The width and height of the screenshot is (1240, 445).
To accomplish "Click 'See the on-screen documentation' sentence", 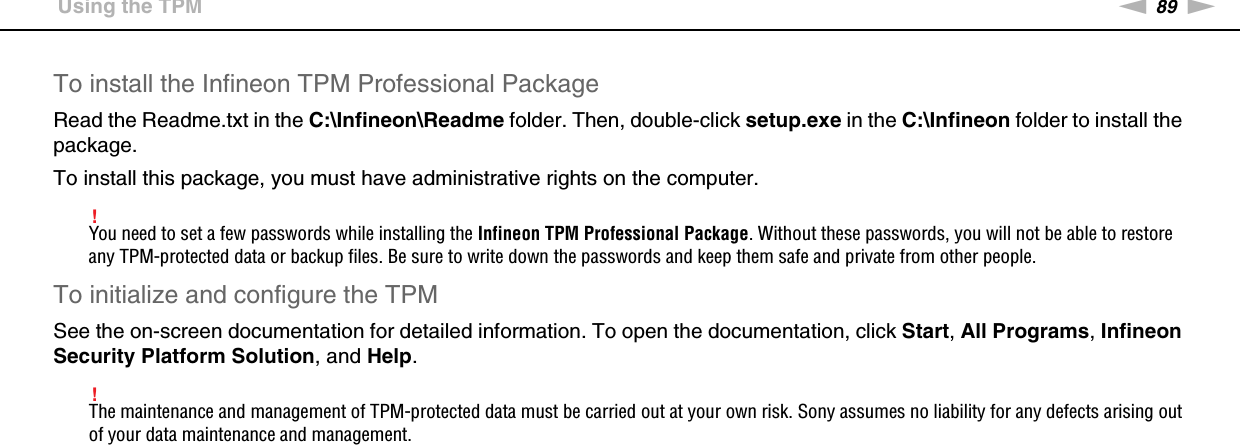I will 300,332.
